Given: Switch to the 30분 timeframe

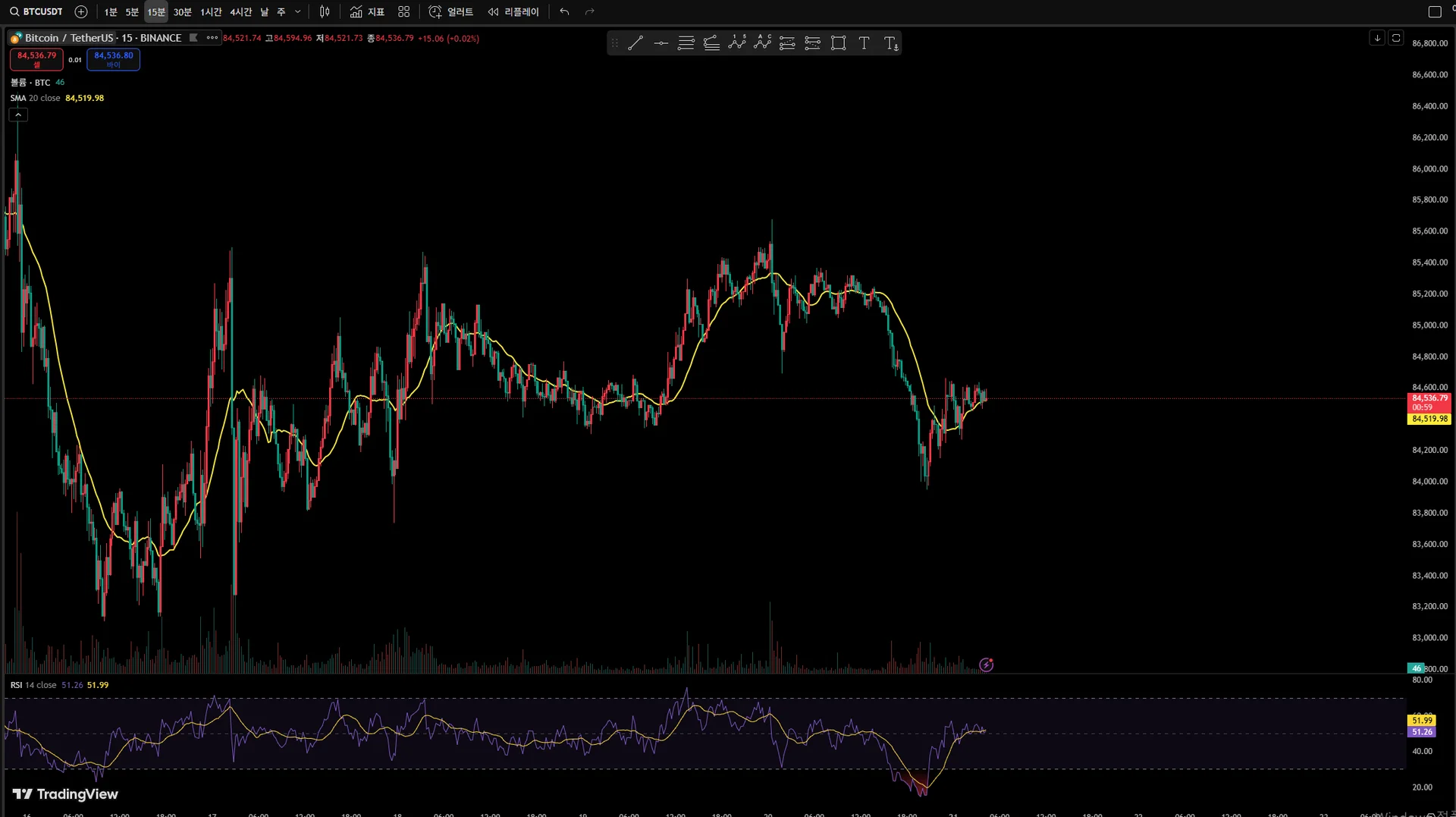Looking at the screenshot, I should [x=182, y=12].
